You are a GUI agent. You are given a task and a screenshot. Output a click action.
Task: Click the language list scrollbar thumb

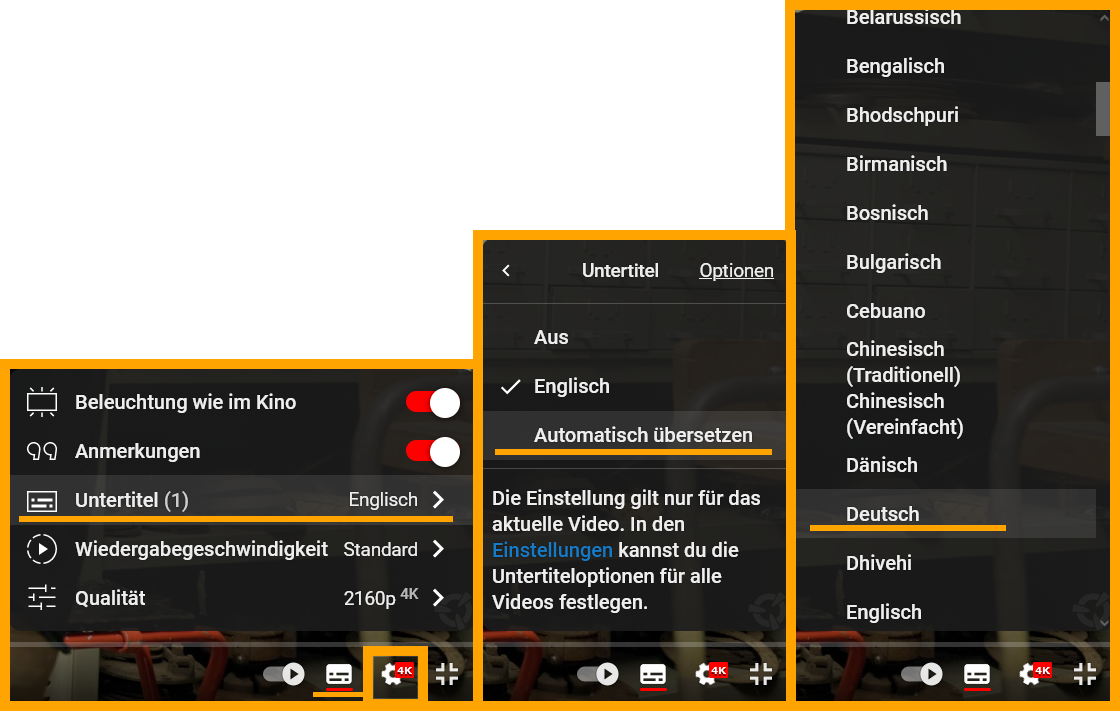pyautogui.click(x=1103, y=109)
